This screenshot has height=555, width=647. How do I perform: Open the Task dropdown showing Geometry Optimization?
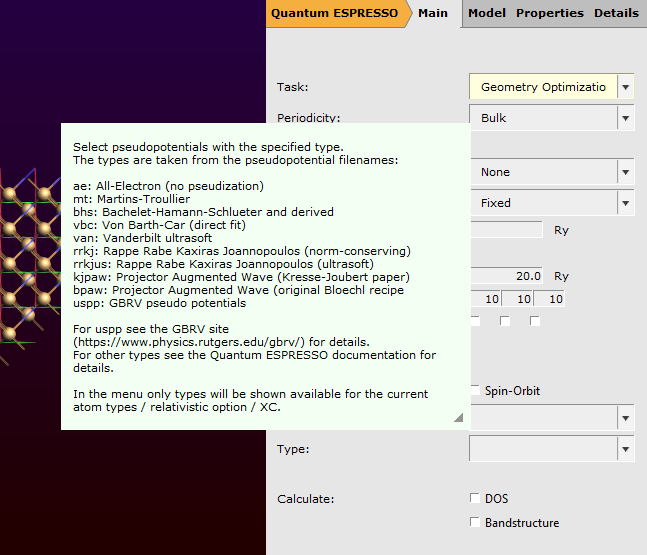pos(551,87)
